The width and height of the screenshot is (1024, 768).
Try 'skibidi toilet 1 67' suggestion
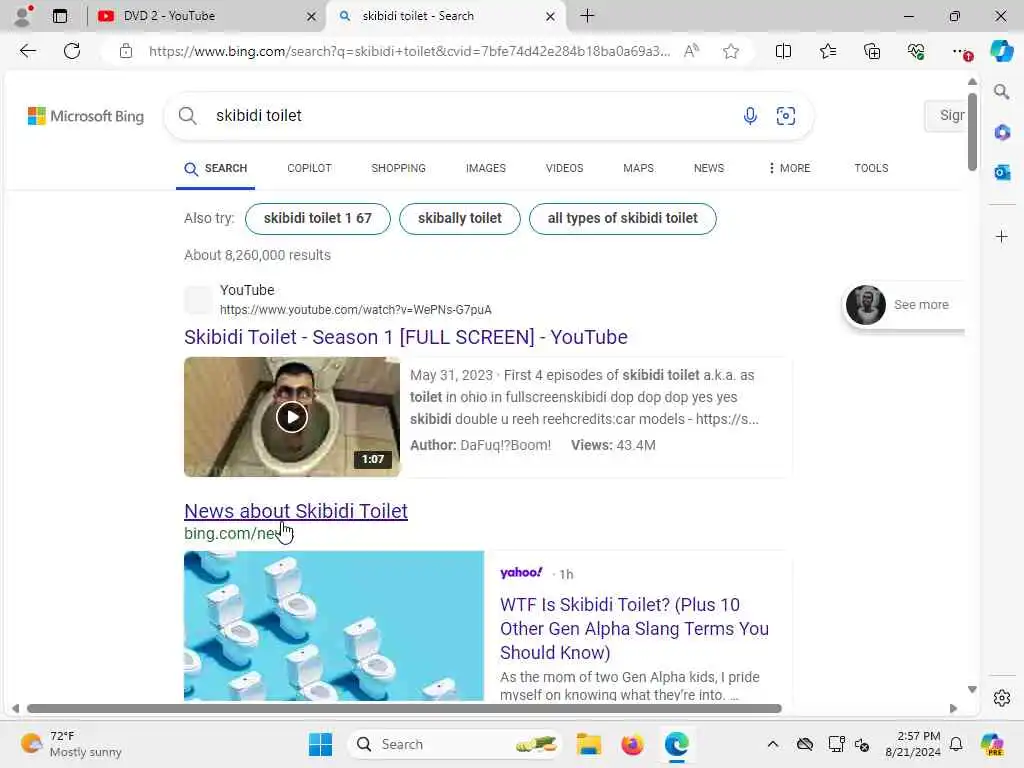(317, 218)
